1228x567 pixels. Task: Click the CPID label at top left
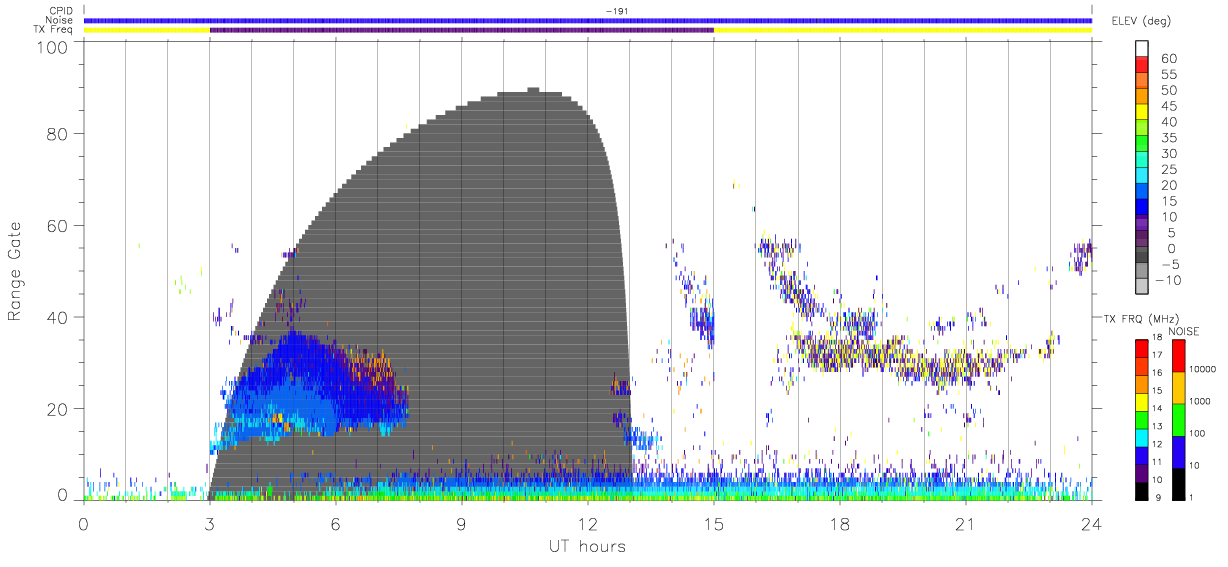pyautogui.click(x=60, y=11)
